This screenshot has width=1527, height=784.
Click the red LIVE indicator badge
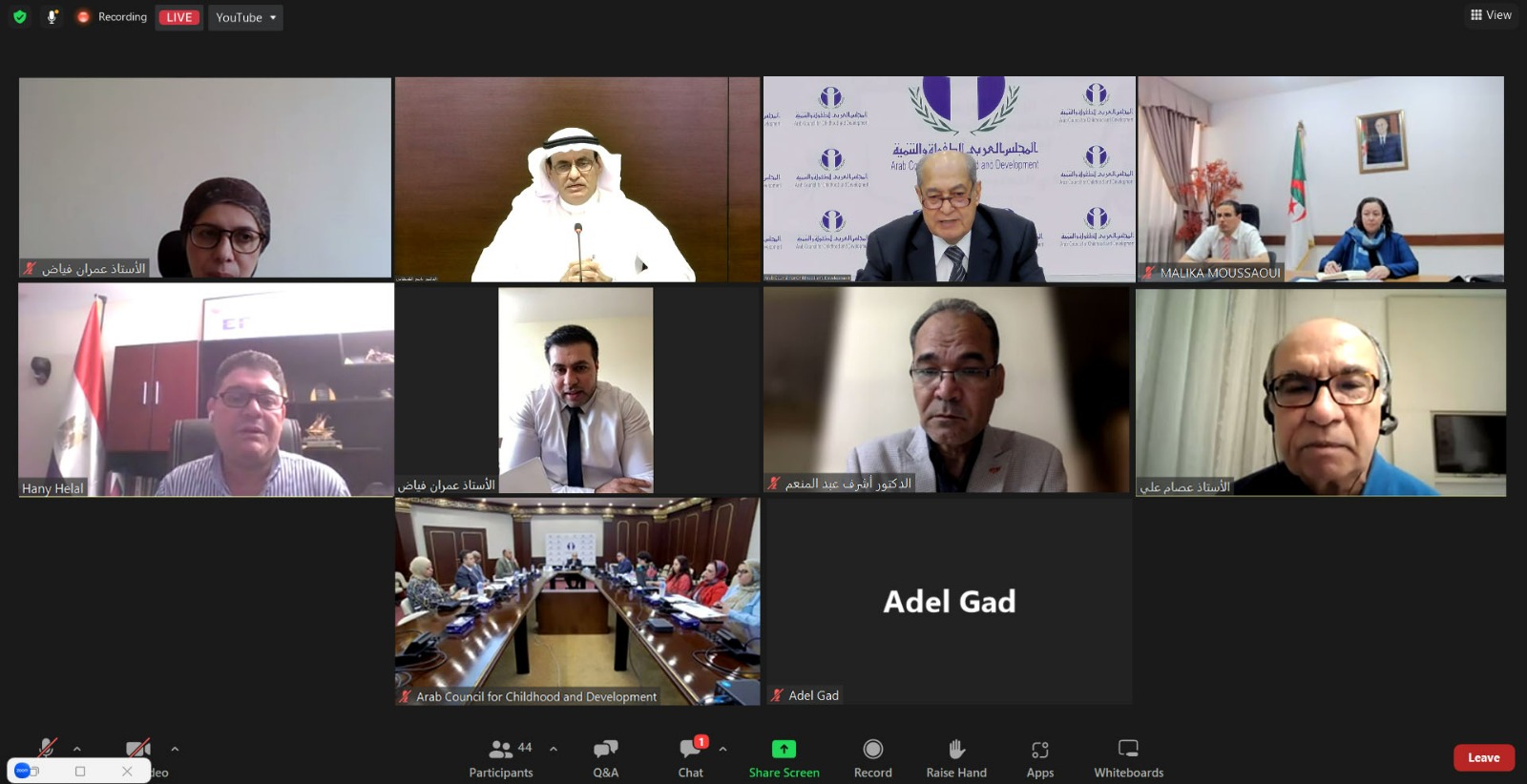point(179,17)
